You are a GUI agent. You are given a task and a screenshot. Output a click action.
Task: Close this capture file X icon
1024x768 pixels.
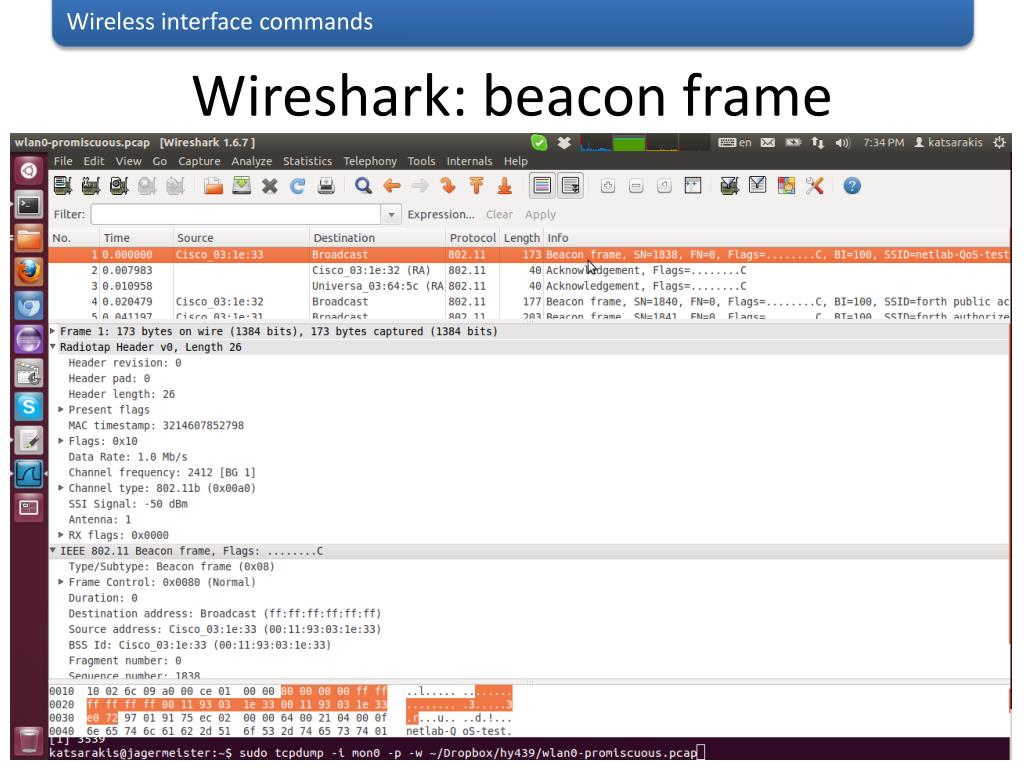(x=270, y=186)
